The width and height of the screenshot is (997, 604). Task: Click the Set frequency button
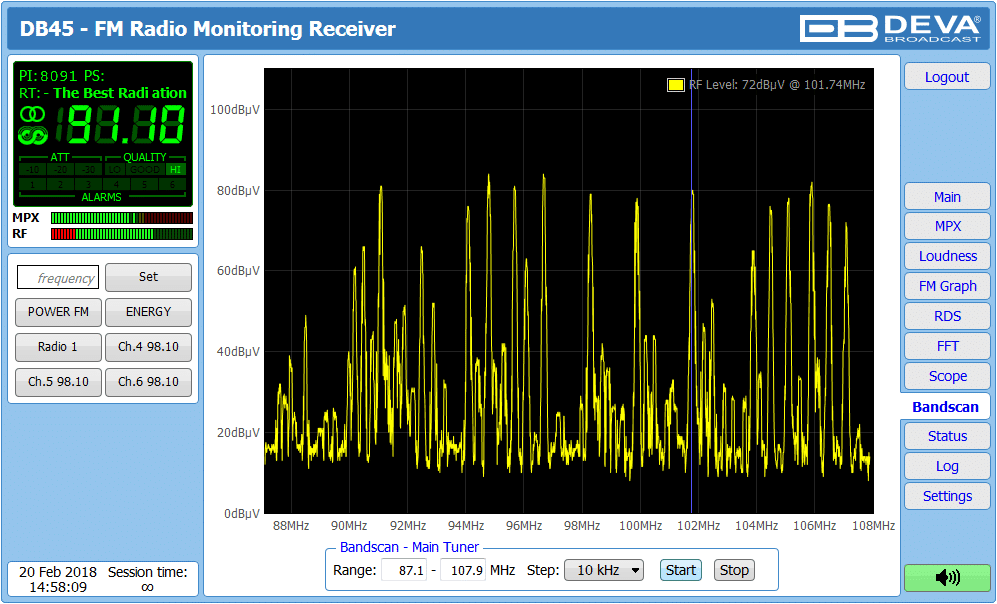coord(148,277)
